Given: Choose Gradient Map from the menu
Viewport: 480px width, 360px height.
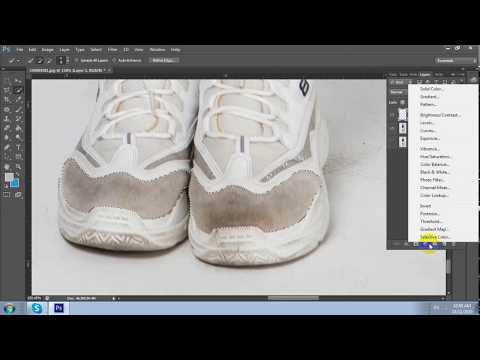Looking at the screenshot, I should coord(434,229).
